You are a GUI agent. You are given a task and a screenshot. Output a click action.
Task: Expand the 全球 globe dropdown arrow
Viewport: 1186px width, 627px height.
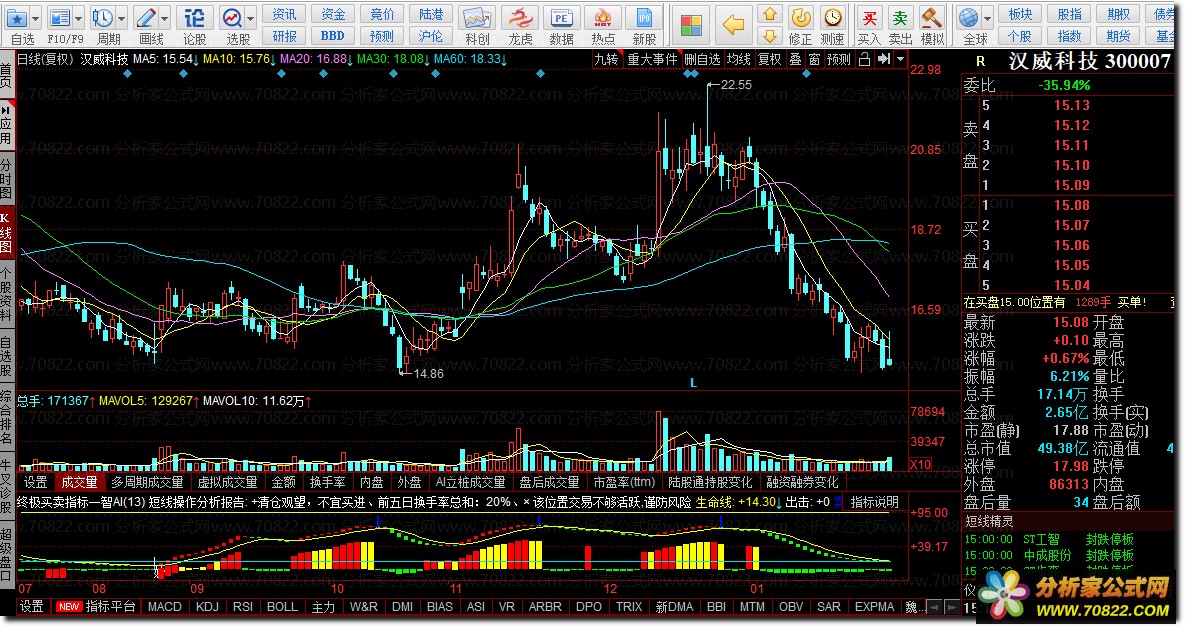[988, 18]
